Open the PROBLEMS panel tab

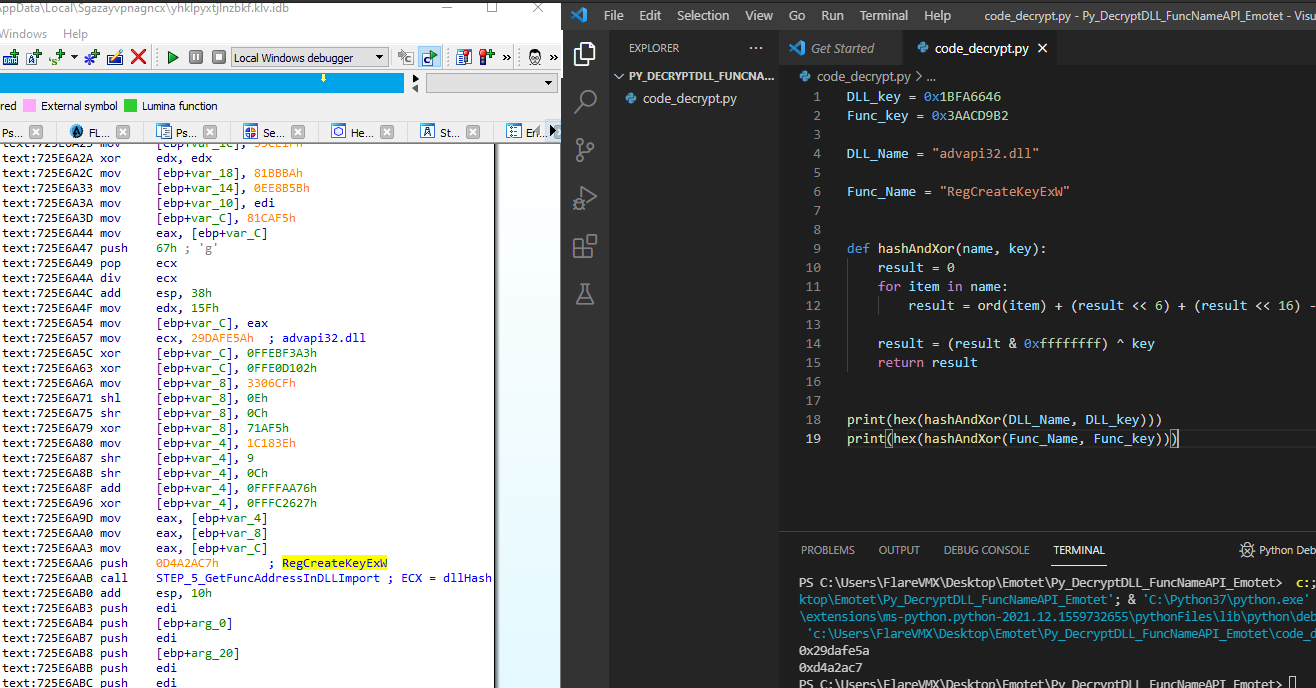828,550
